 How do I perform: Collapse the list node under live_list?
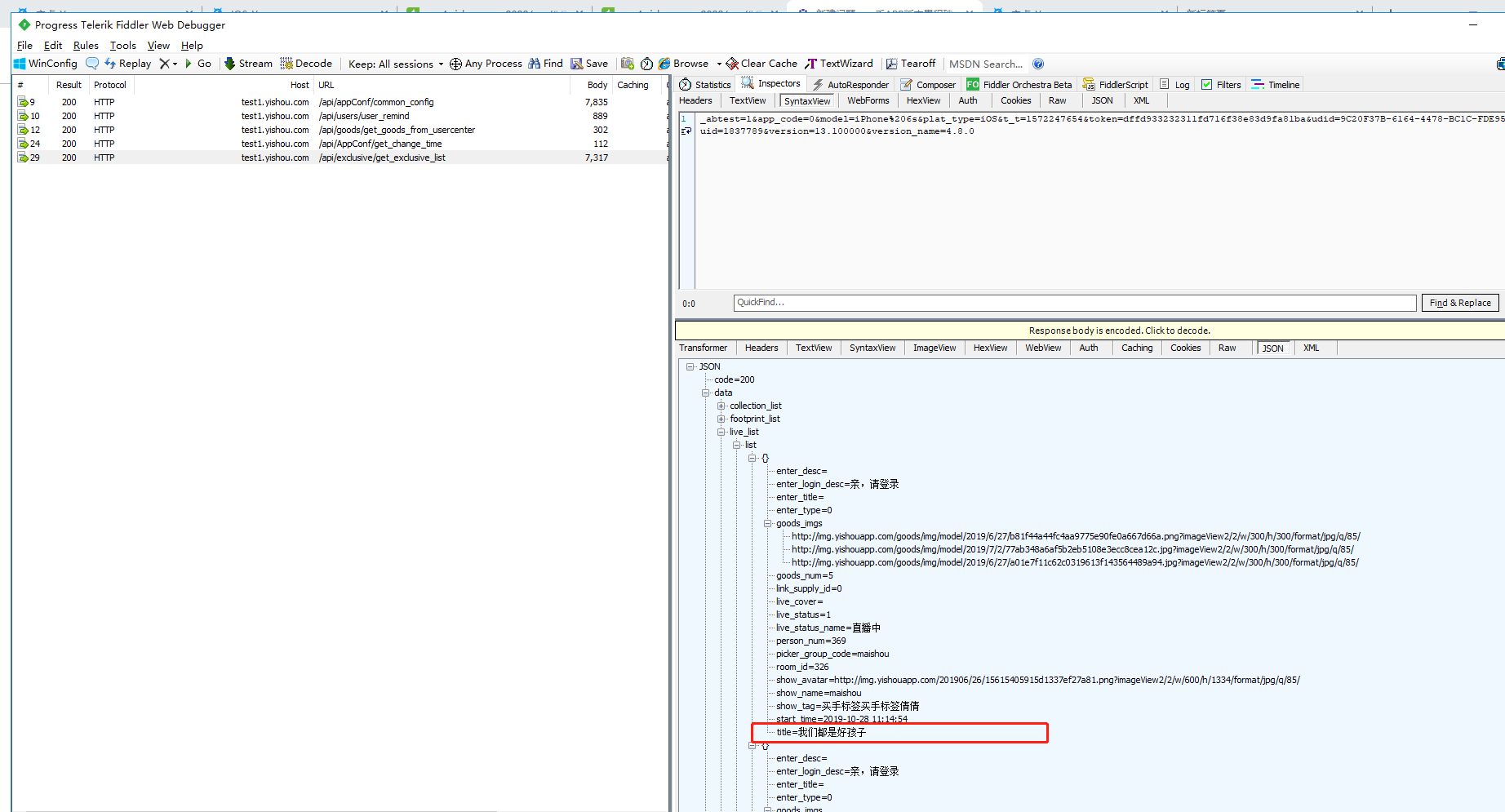point(737,445)
